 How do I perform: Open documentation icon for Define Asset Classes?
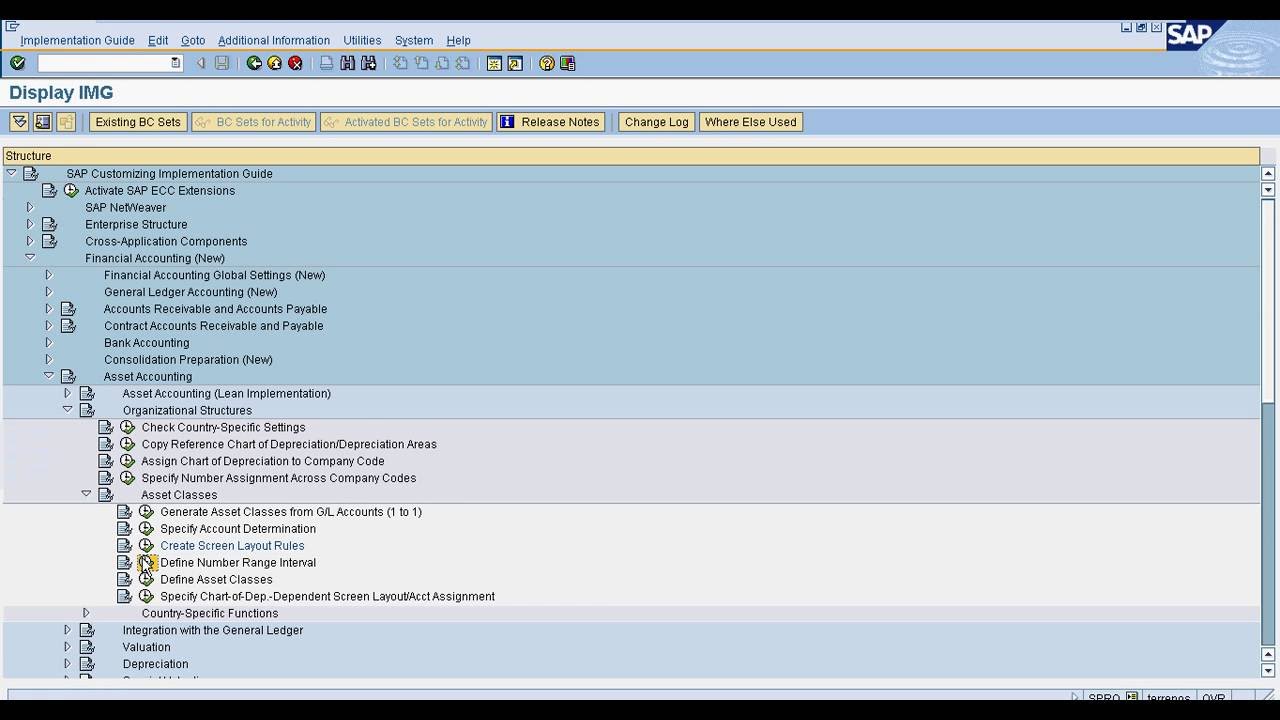coord(124,580)
